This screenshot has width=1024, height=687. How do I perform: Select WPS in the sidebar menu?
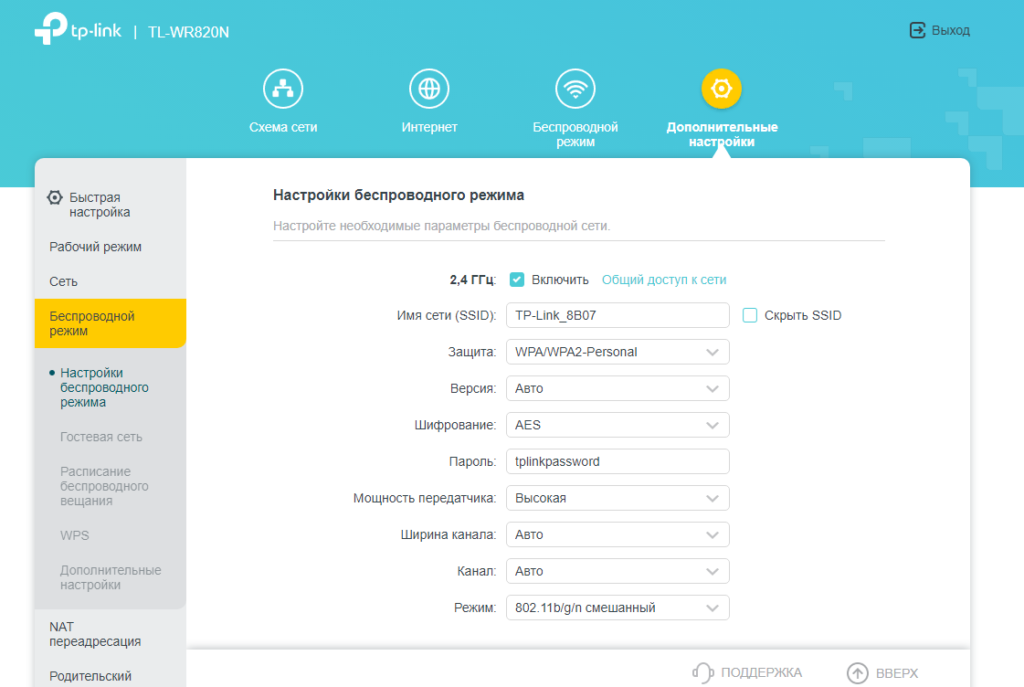[x=75, y=536]
